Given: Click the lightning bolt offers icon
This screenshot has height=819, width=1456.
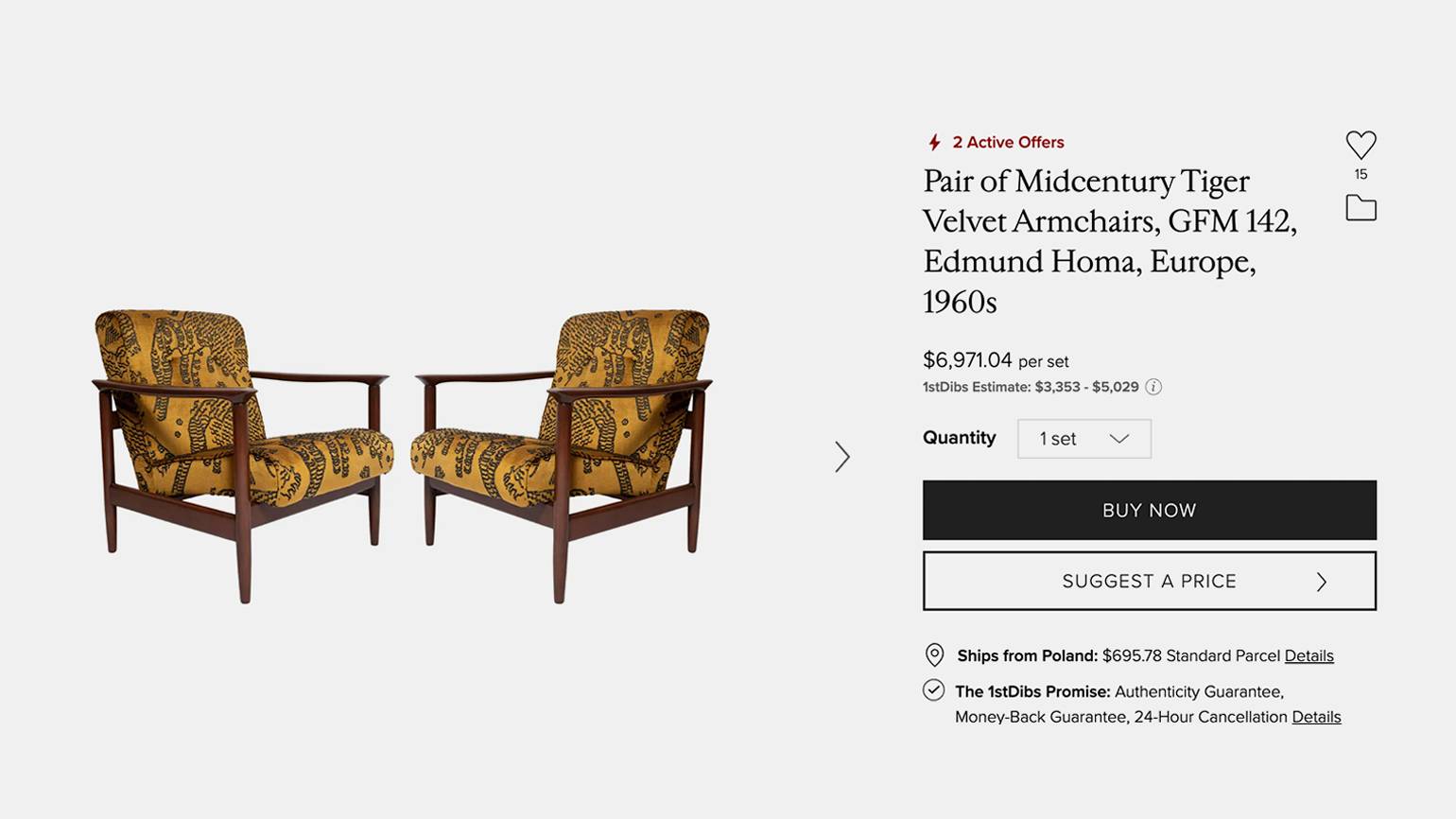Looking at the screenshot, I should [x=934, y=142].
